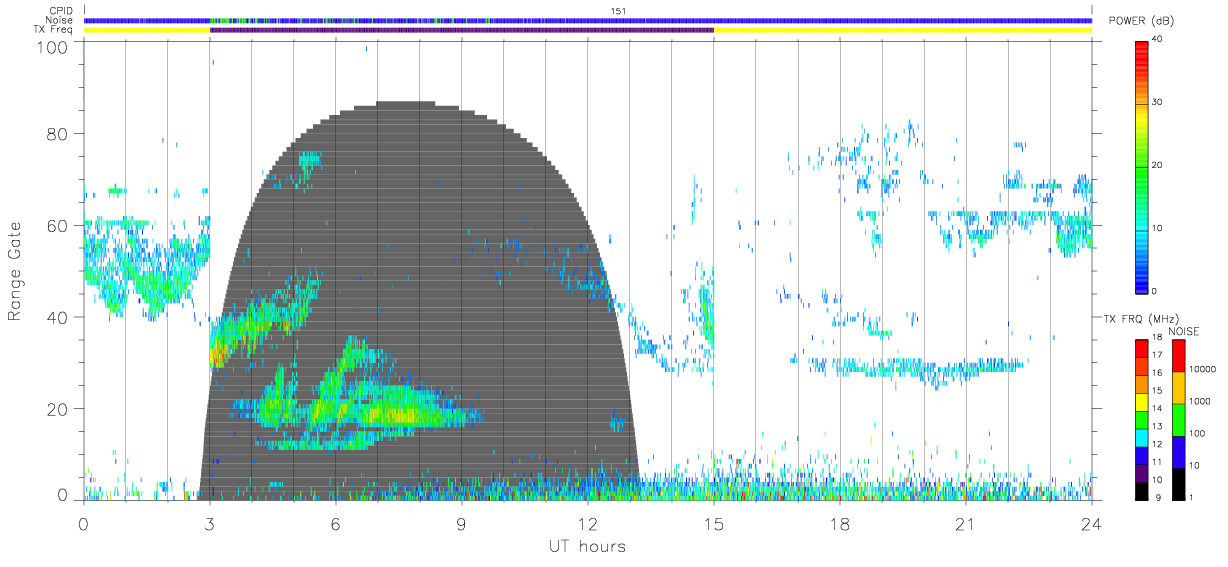Click the x-axis label '3'
The width and height of the screenshot is (1228, 567).
click(209, 524)
